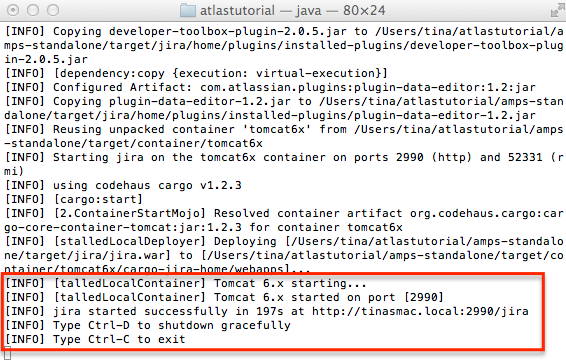Click the 'Copying developer-toolbox-plugin-2.0.5.jar' line
Image resolution: width=566 pixels, height=363 pixels.
point(284,45)
